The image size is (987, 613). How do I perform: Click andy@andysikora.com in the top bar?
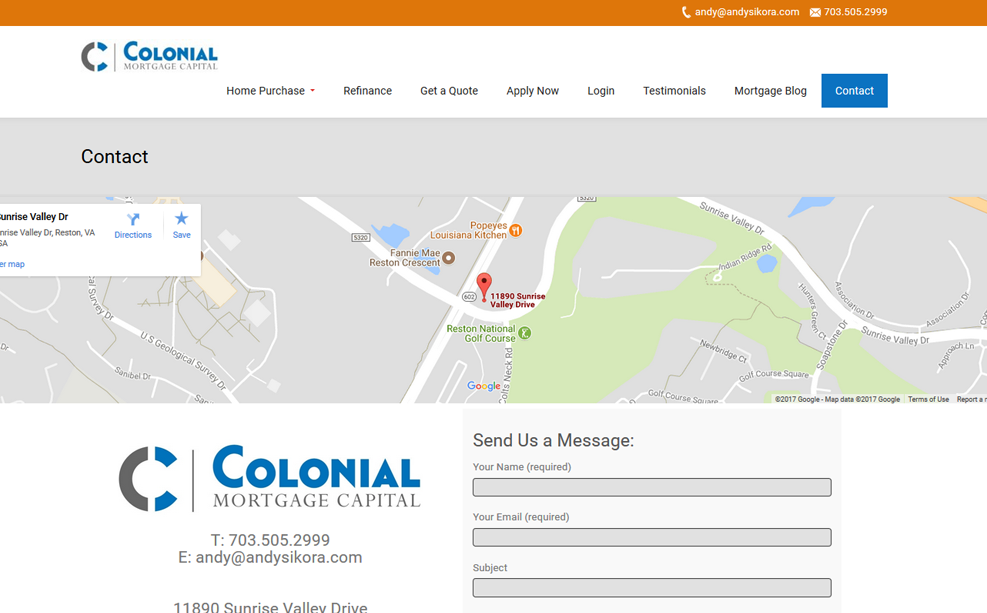click(x=747, y=12)
